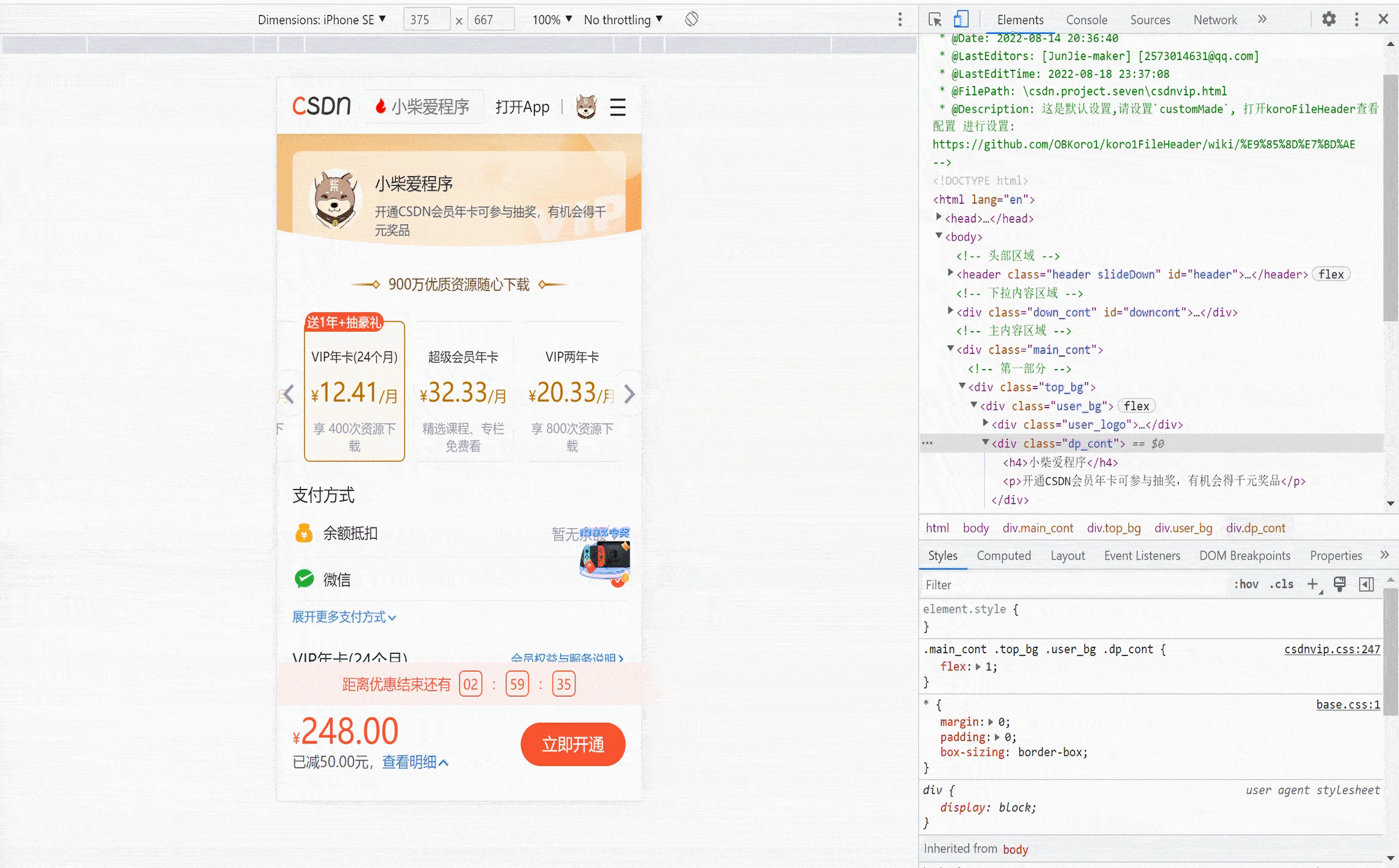Screen dimensions: 1399x868
Task: Expand the down_cont div node
Action: 950,312
